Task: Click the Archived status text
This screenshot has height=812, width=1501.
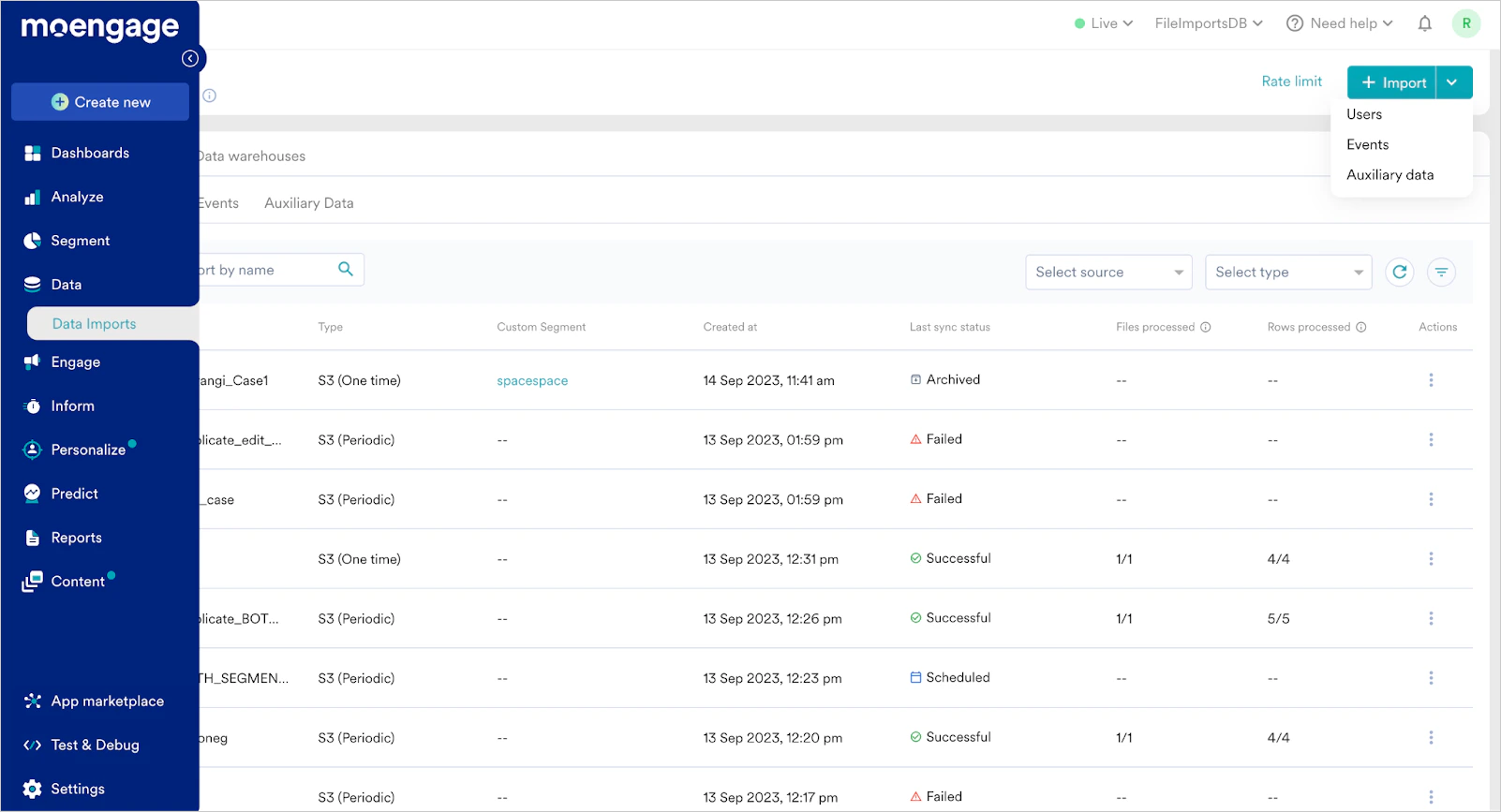Action: pos(953,379)
